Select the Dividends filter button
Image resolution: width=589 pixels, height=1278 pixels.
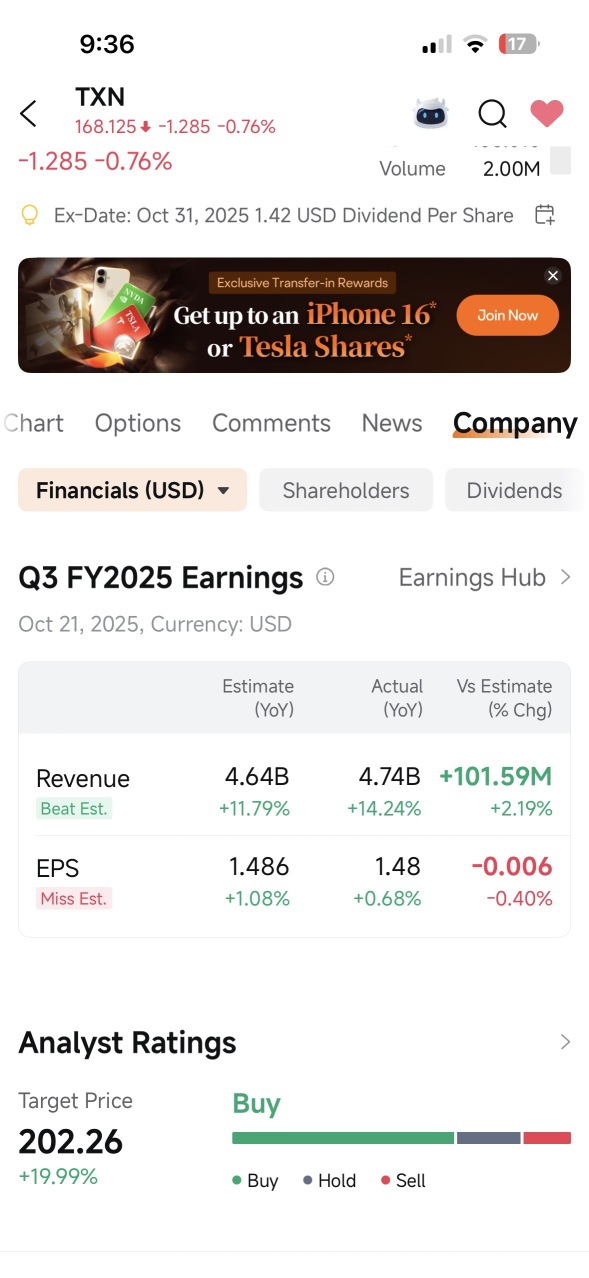click(514, 490)
